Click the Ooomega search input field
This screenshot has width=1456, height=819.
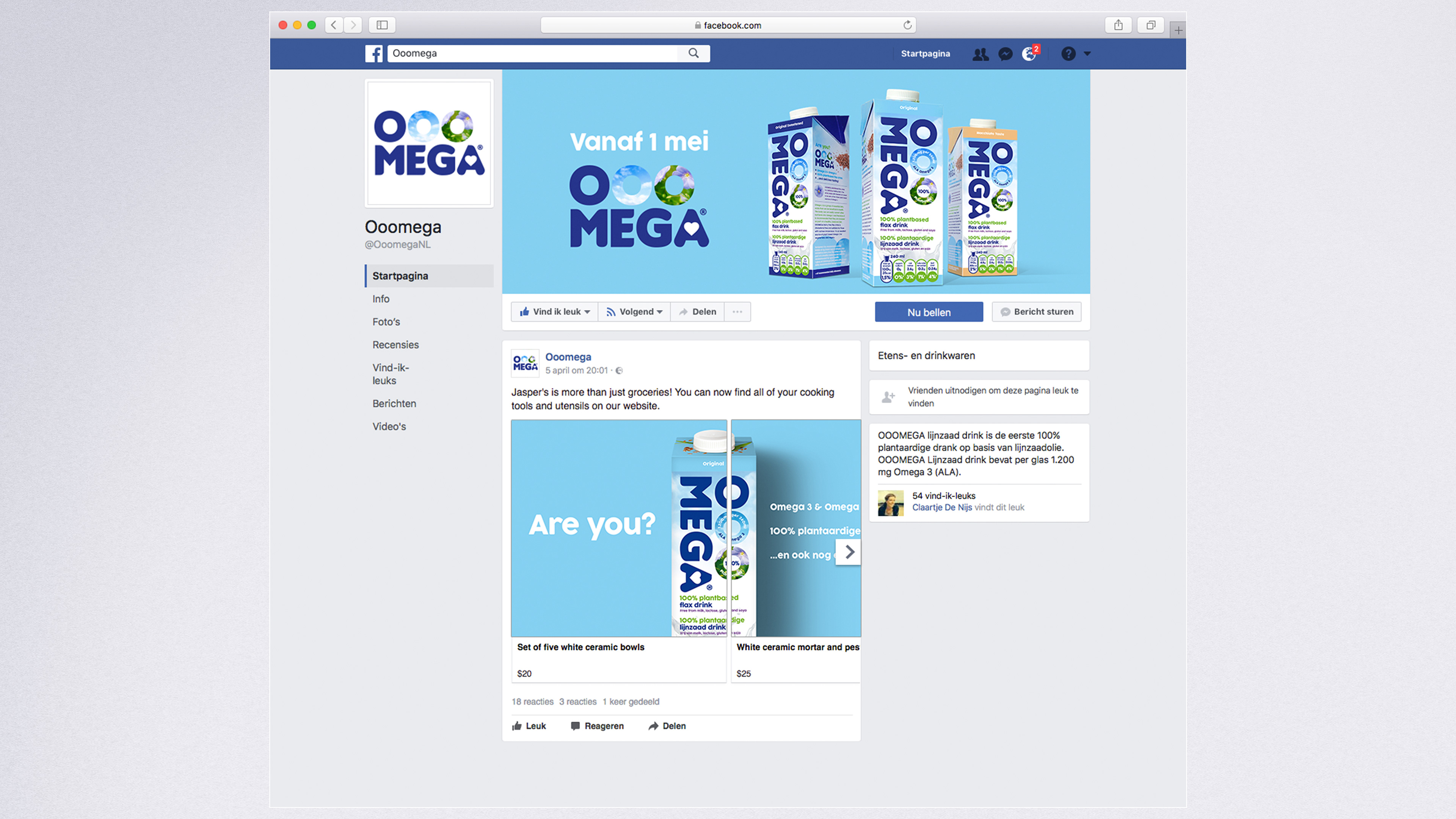(x=532, y=53)
